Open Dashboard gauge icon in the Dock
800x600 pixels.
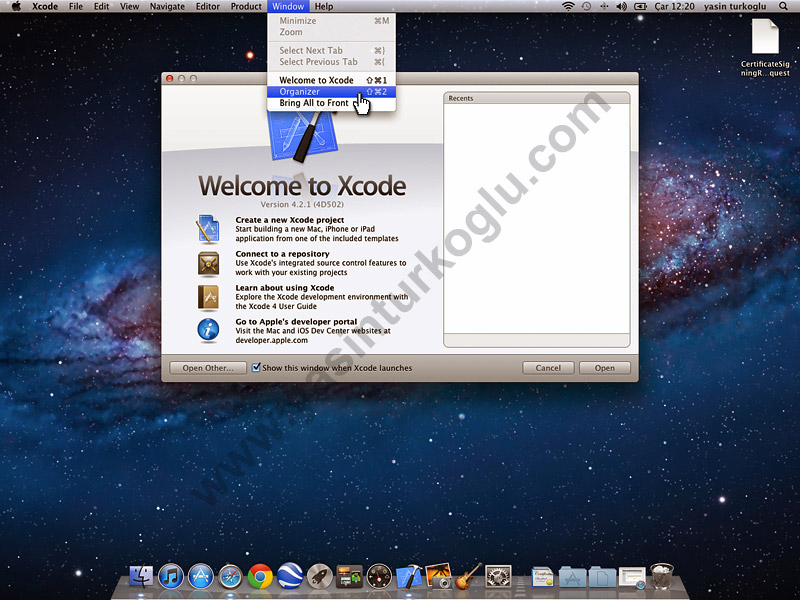(x=379, y=577)
